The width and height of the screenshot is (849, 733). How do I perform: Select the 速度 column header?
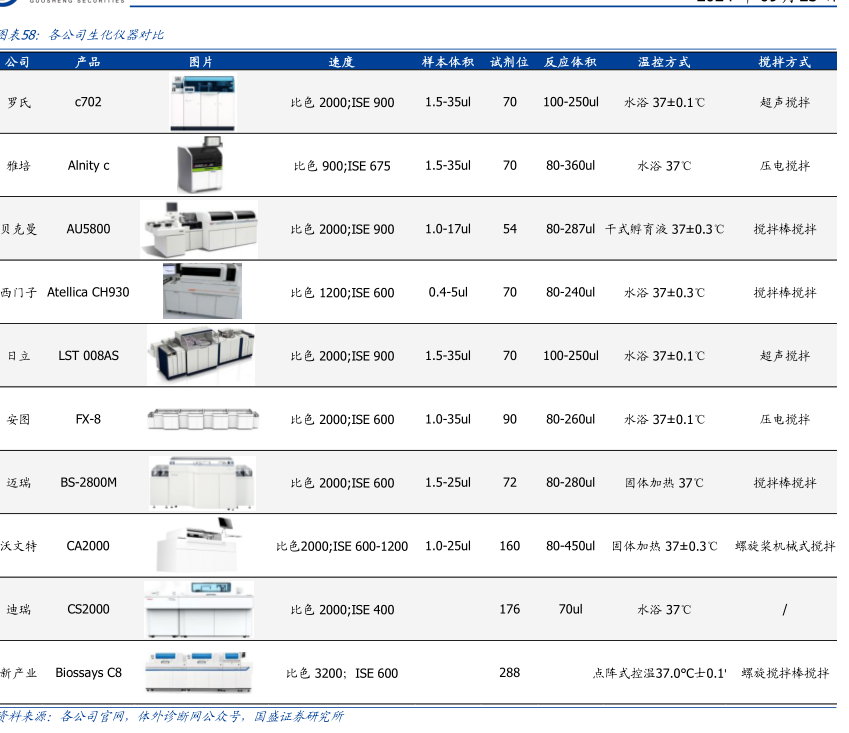click(341, 62)
